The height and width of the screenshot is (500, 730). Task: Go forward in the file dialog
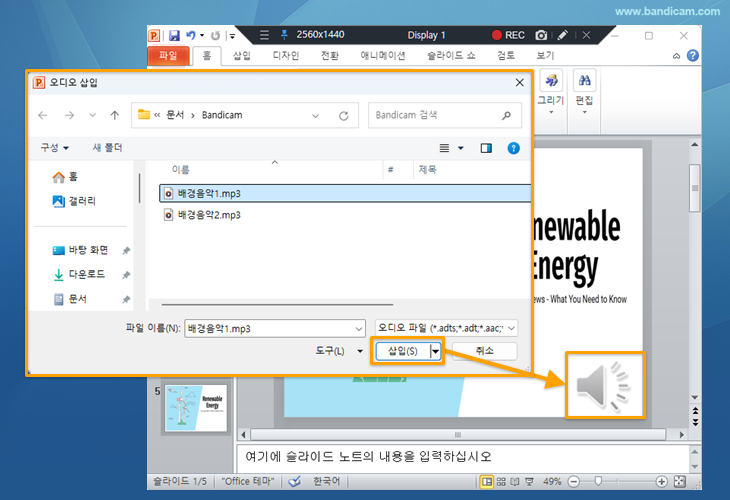pos(69,115)
